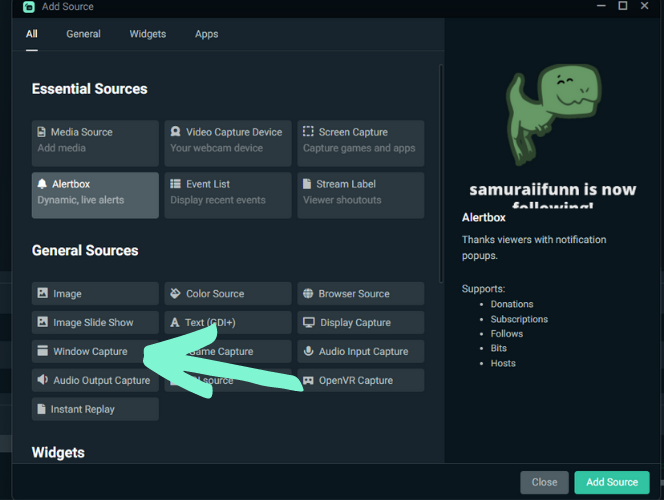
Task: Open the General tab
Action: coord(83,34)
